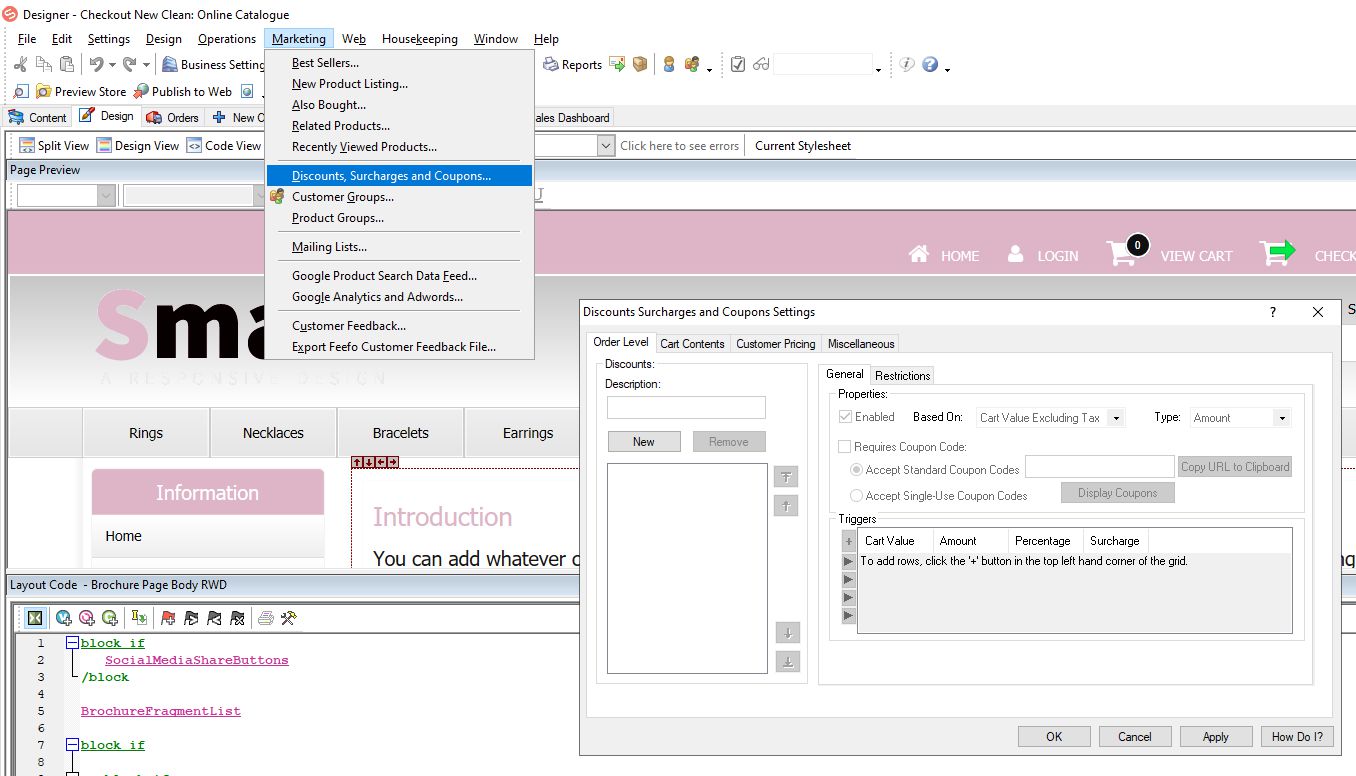
Task: Select Accept Single-Use Coupon Codes option
Action: click(x=856, y=495)
